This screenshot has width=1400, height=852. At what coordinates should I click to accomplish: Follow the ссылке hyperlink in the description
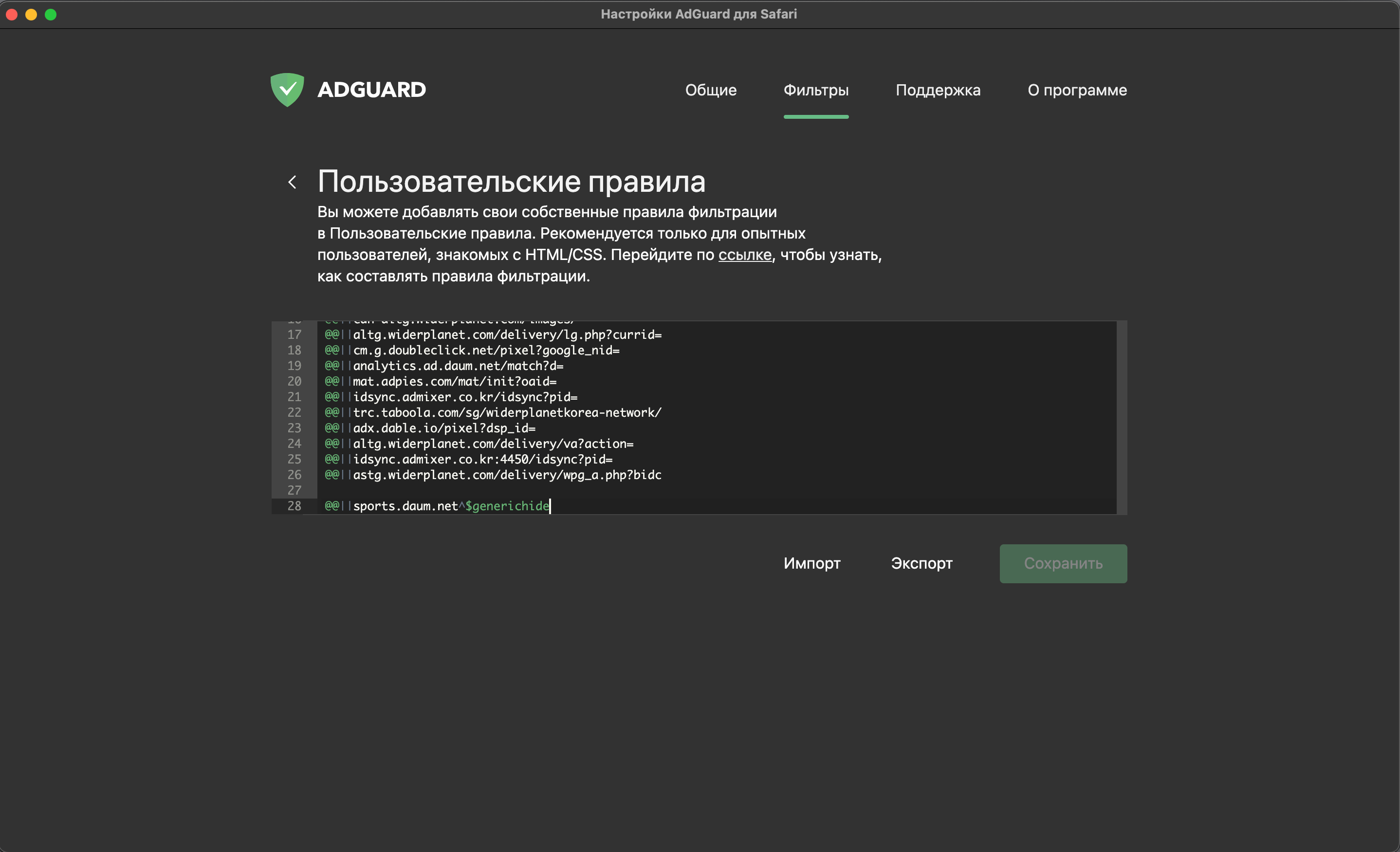pyautogui.click(x=744, y=255)
